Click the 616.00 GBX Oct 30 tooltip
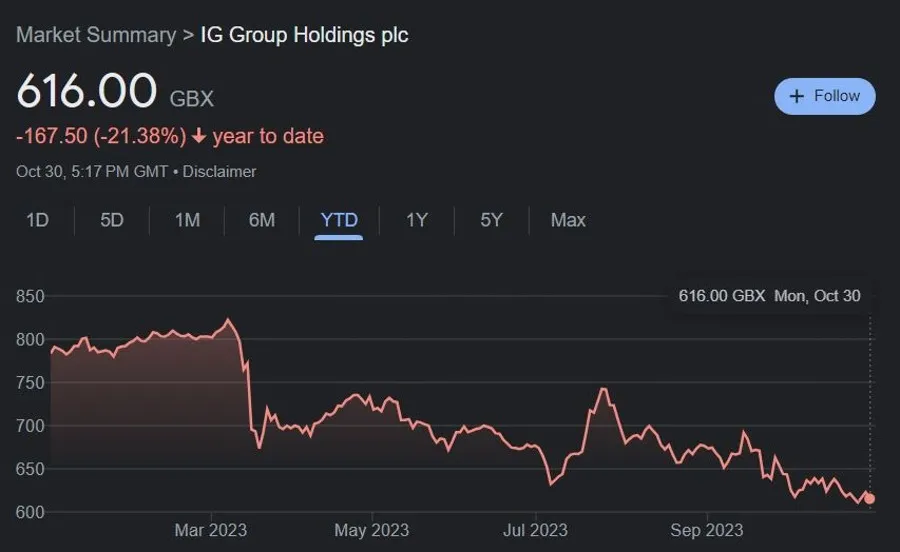The image size is (900, 552). click(x=769, y=296)
